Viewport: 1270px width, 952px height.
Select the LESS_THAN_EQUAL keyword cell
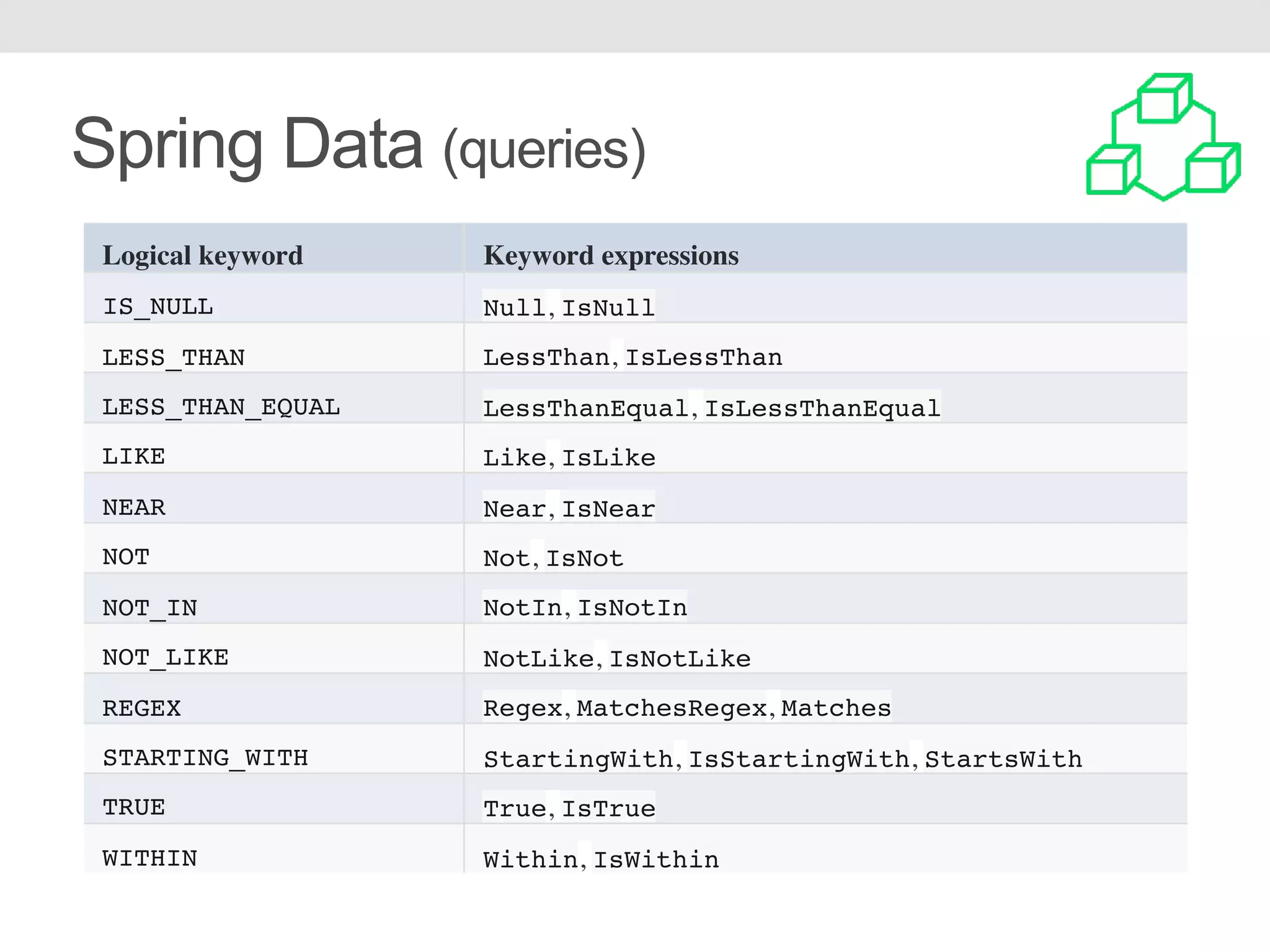pyautogui.click(x=274, y=399)
